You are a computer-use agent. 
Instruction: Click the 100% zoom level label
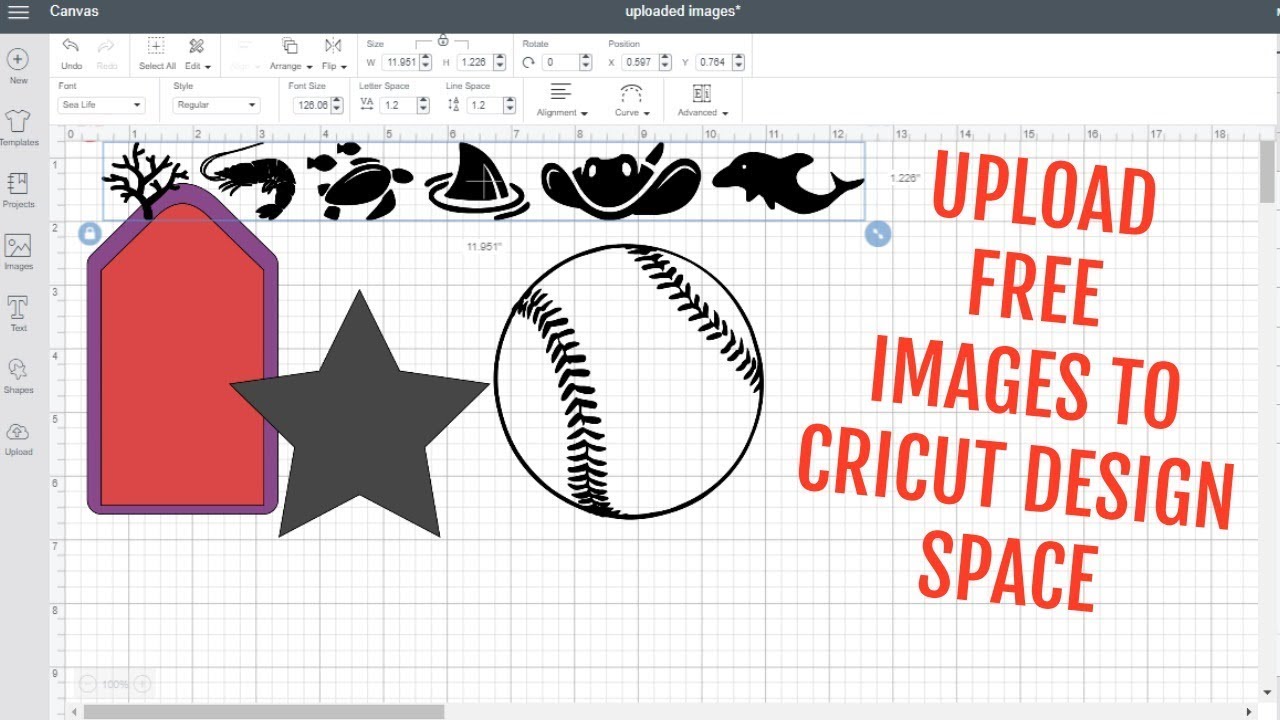coord(115,684)
